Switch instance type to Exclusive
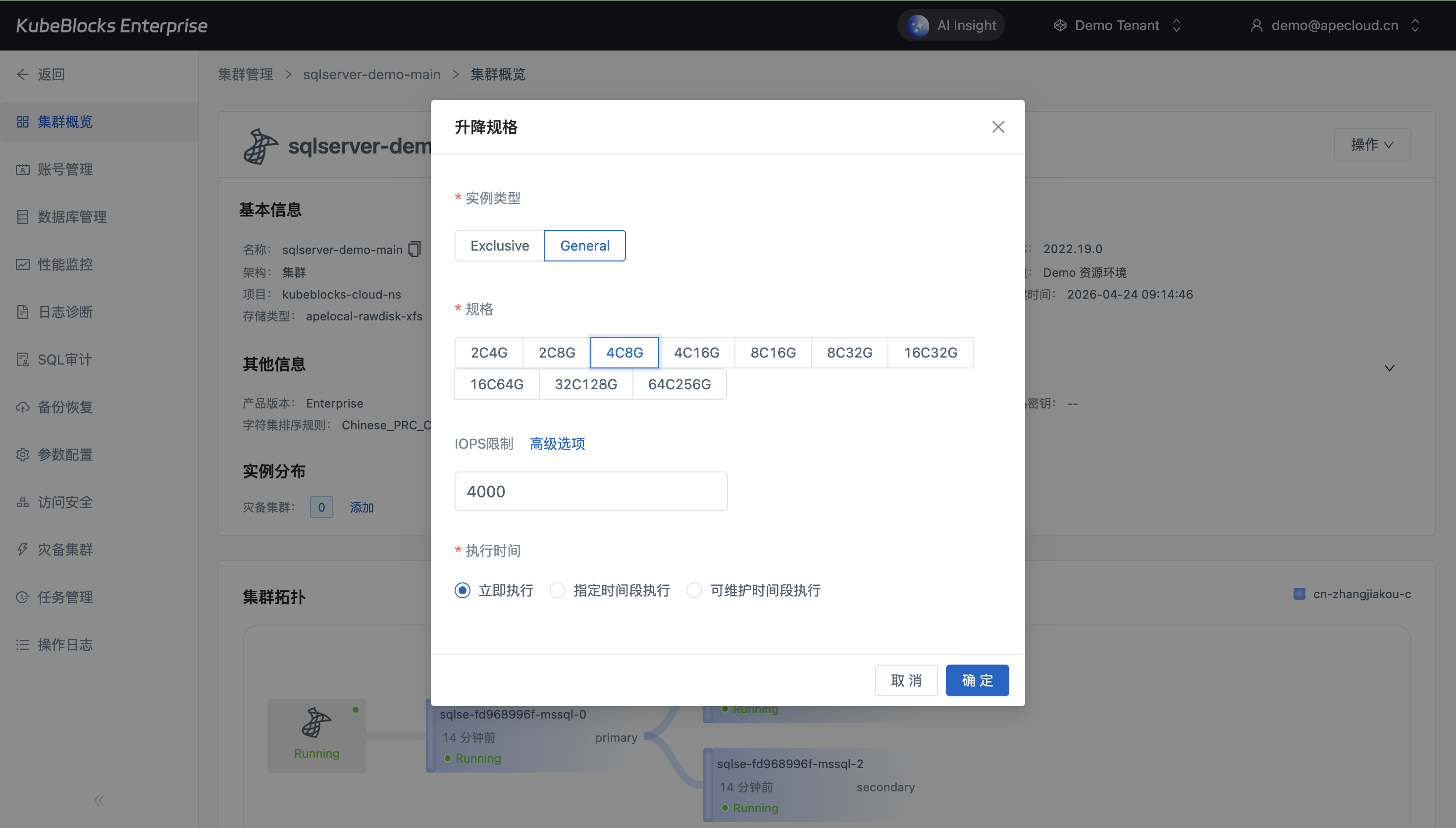Image resolution: width=1456 pixels, height=828 pixels. point(499,246)
